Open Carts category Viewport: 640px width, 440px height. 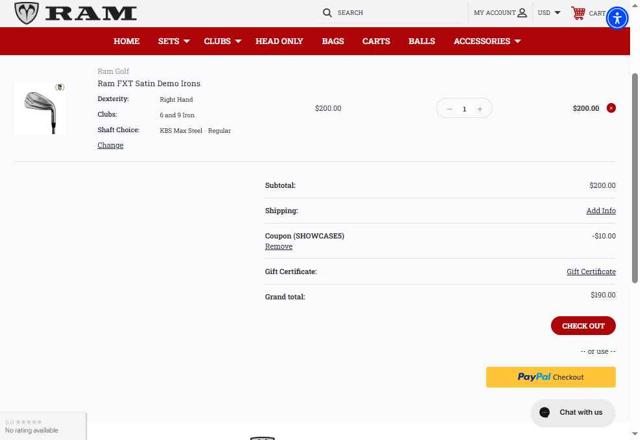pos(376,41)
